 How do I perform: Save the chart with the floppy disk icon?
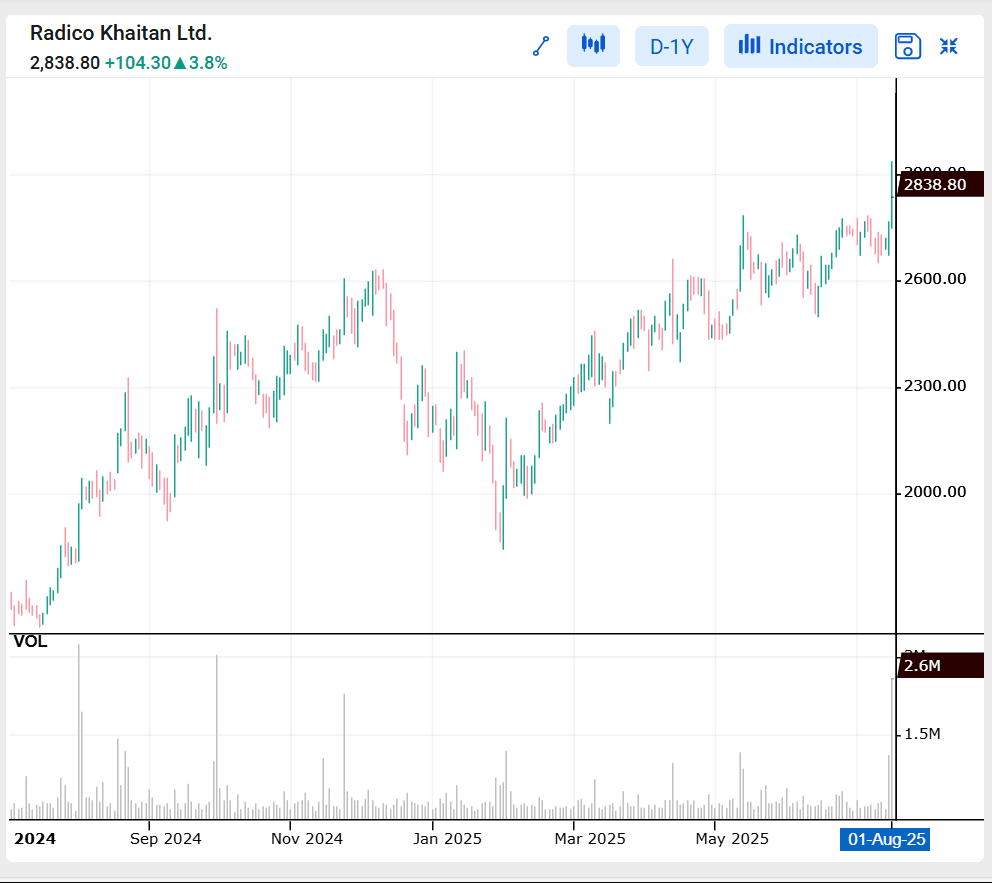tap(907, 46)
